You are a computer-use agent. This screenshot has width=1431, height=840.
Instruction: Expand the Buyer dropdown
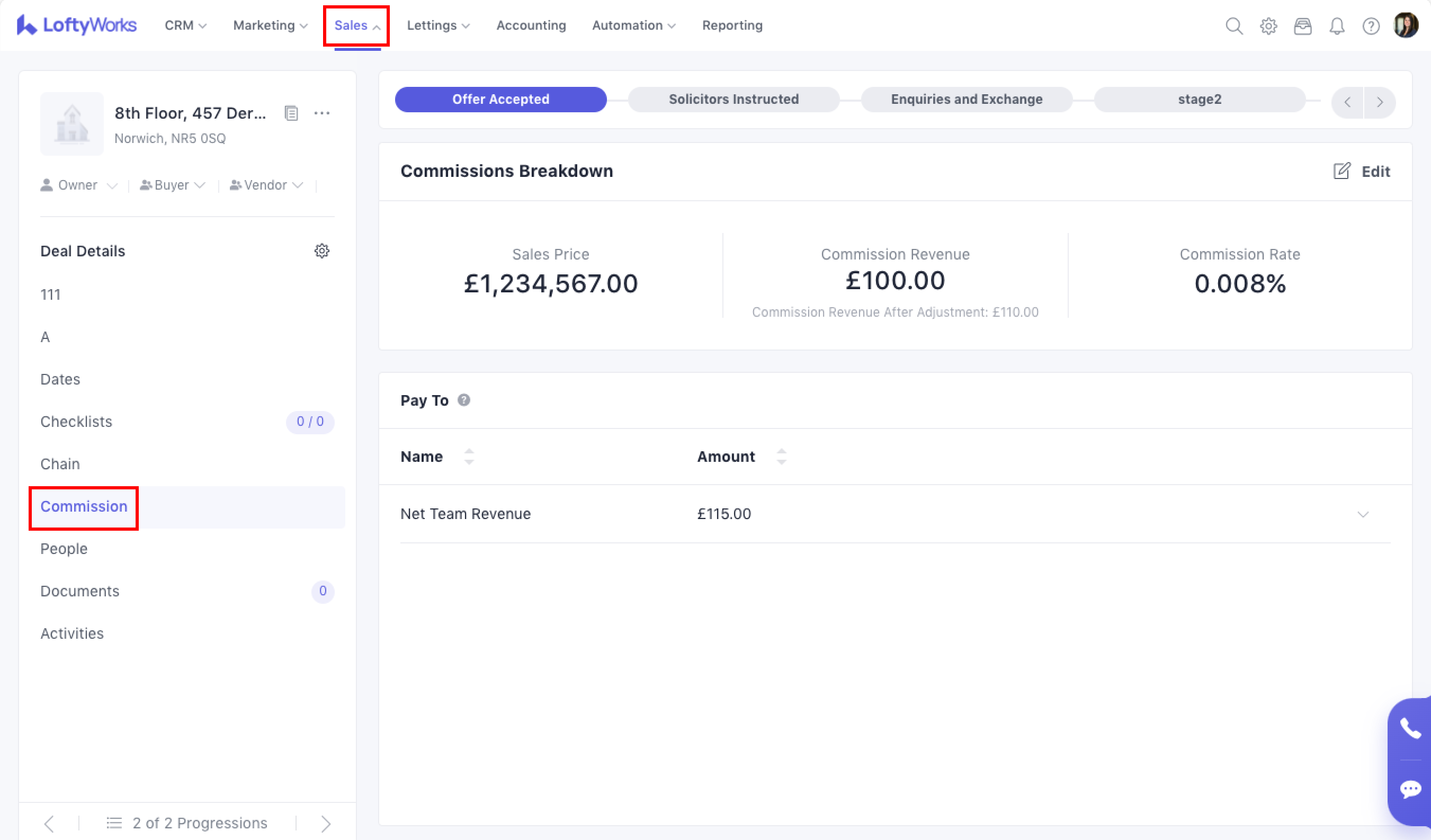[x=172, y=185]
